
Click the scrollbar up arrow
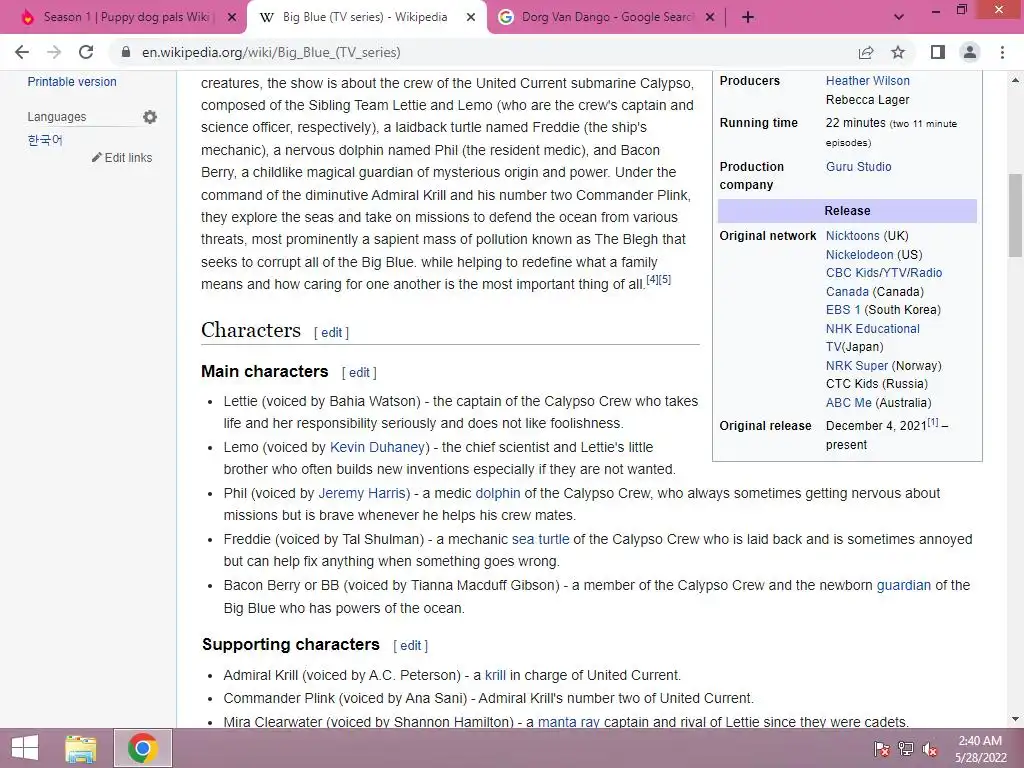click(x=1015, y=80)
